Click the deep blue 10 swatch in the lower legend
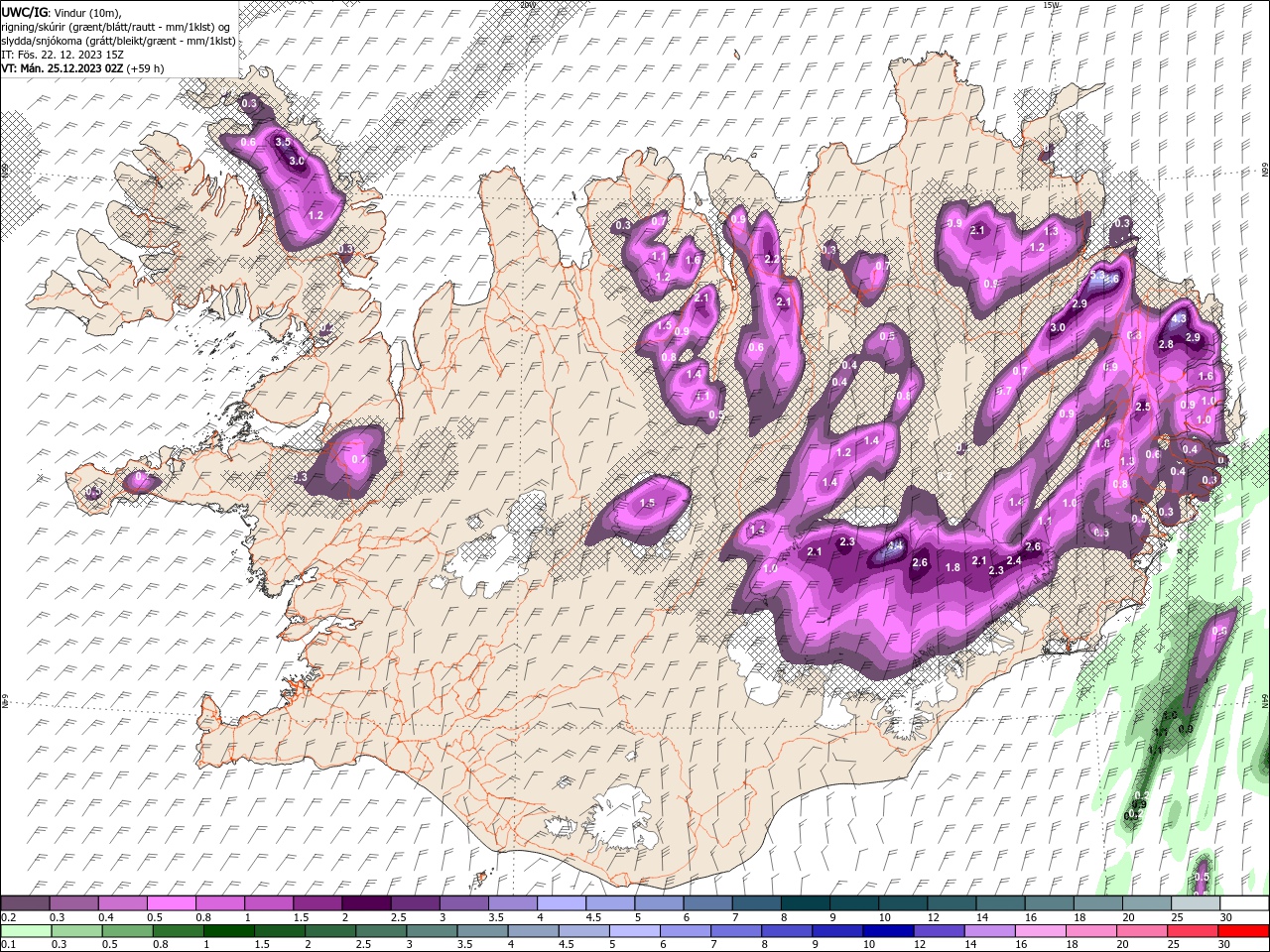1270x952 pixels. pyautogui.click(x=889, y=931)
